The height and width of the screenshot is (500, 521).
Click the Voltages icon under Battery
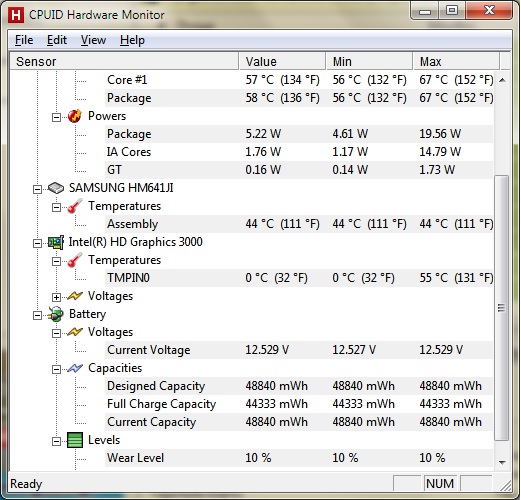click(x=75, y=332)
